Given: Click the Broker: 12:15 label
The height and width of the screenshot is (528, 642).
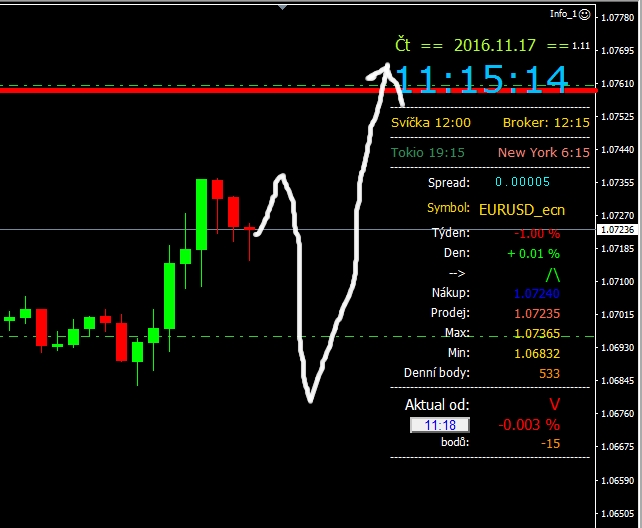Looking at the screenshot, I should (546, 122).
